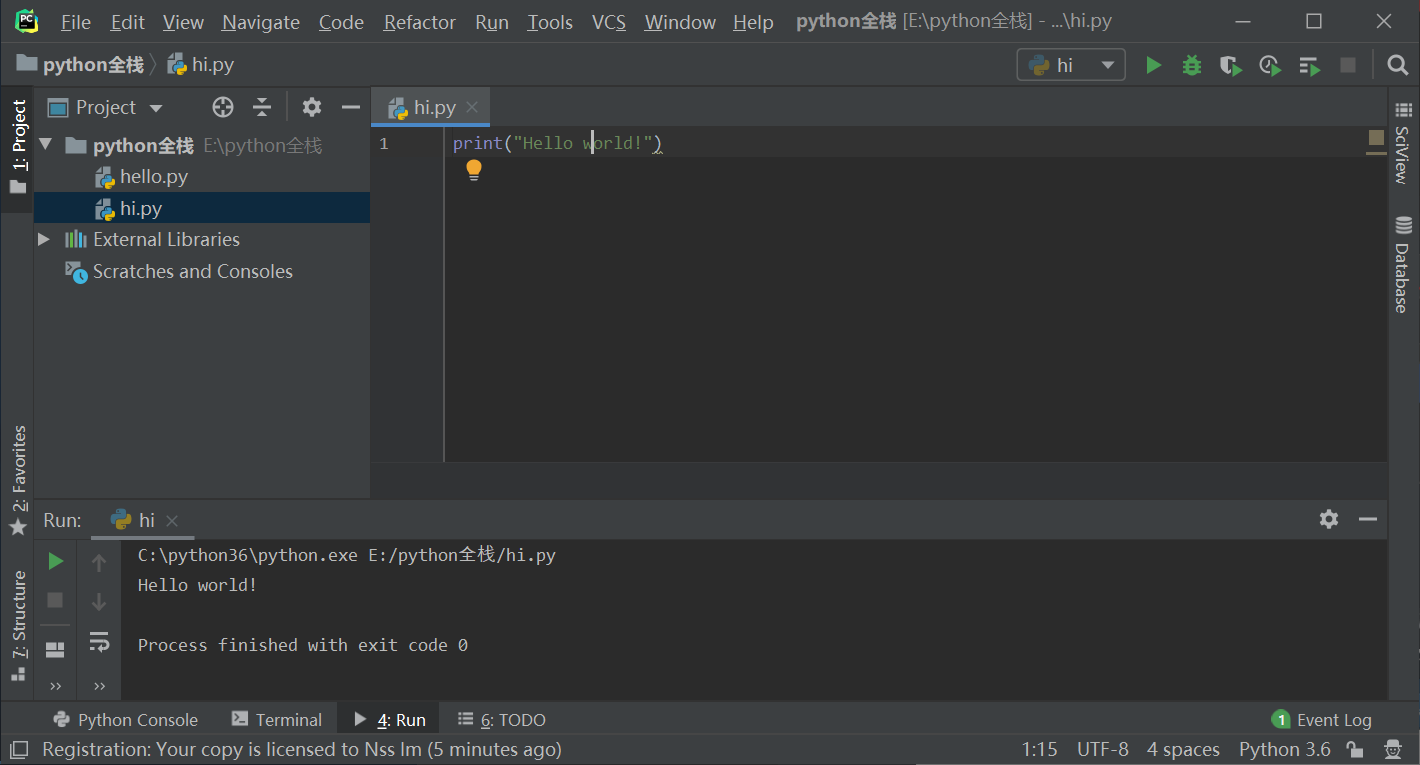Click the locate-file target icon in Project panel
Screen dimensions: 1420x765
click(223, 107)
